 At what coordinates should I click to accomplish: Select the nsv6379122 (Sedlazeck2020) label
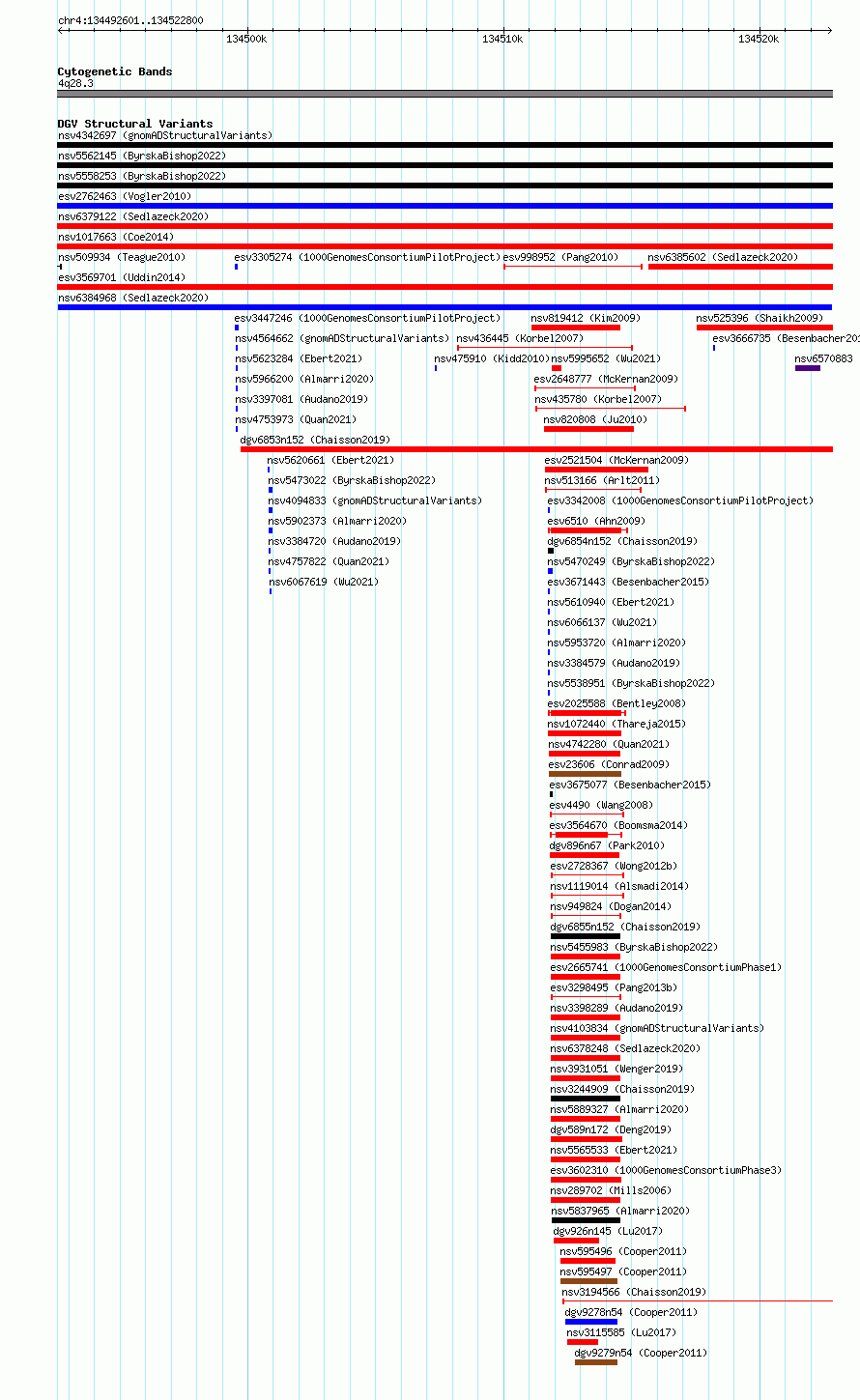point(133,217)
